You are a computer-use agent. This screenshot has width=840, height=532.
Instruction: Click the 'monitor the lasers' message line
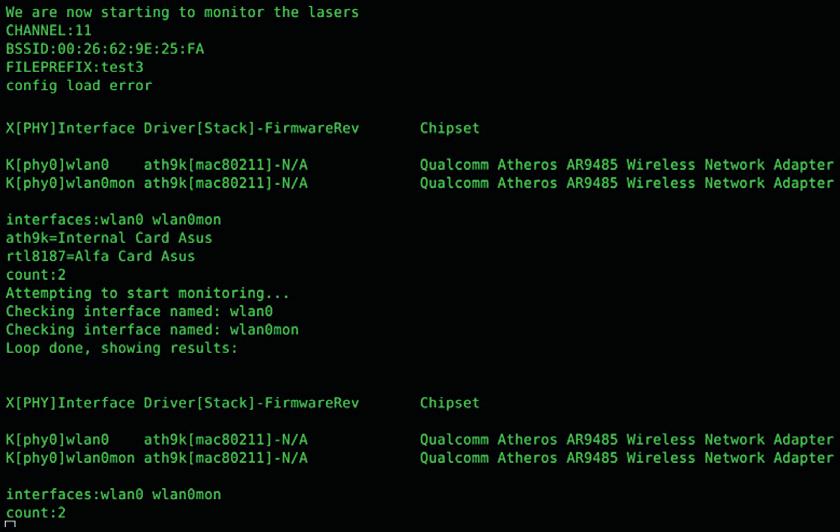coord(182,12)
